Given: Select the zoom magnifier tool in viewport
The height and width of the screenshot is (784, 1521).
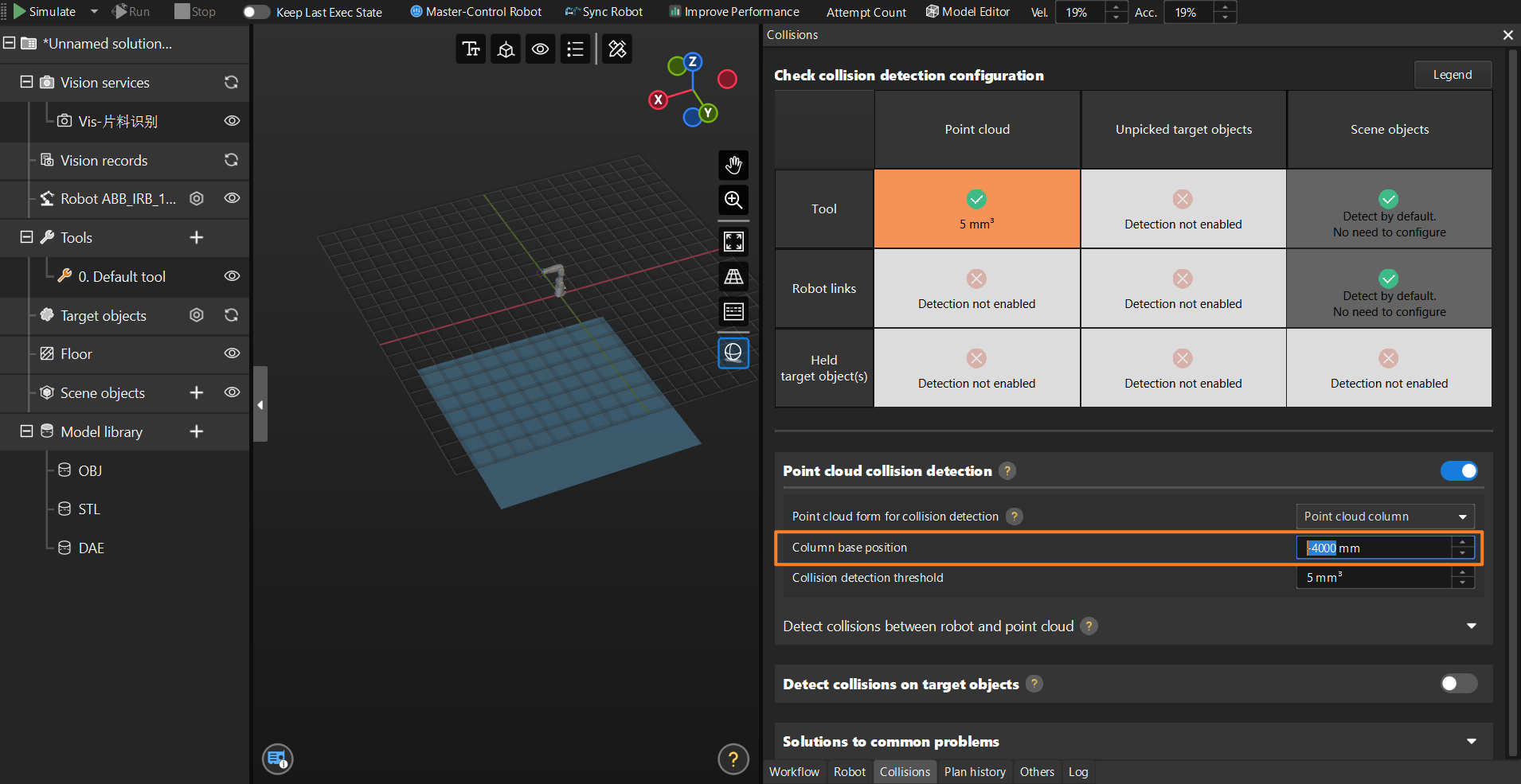Looking at the screenshot, I should tap(733, 200).
